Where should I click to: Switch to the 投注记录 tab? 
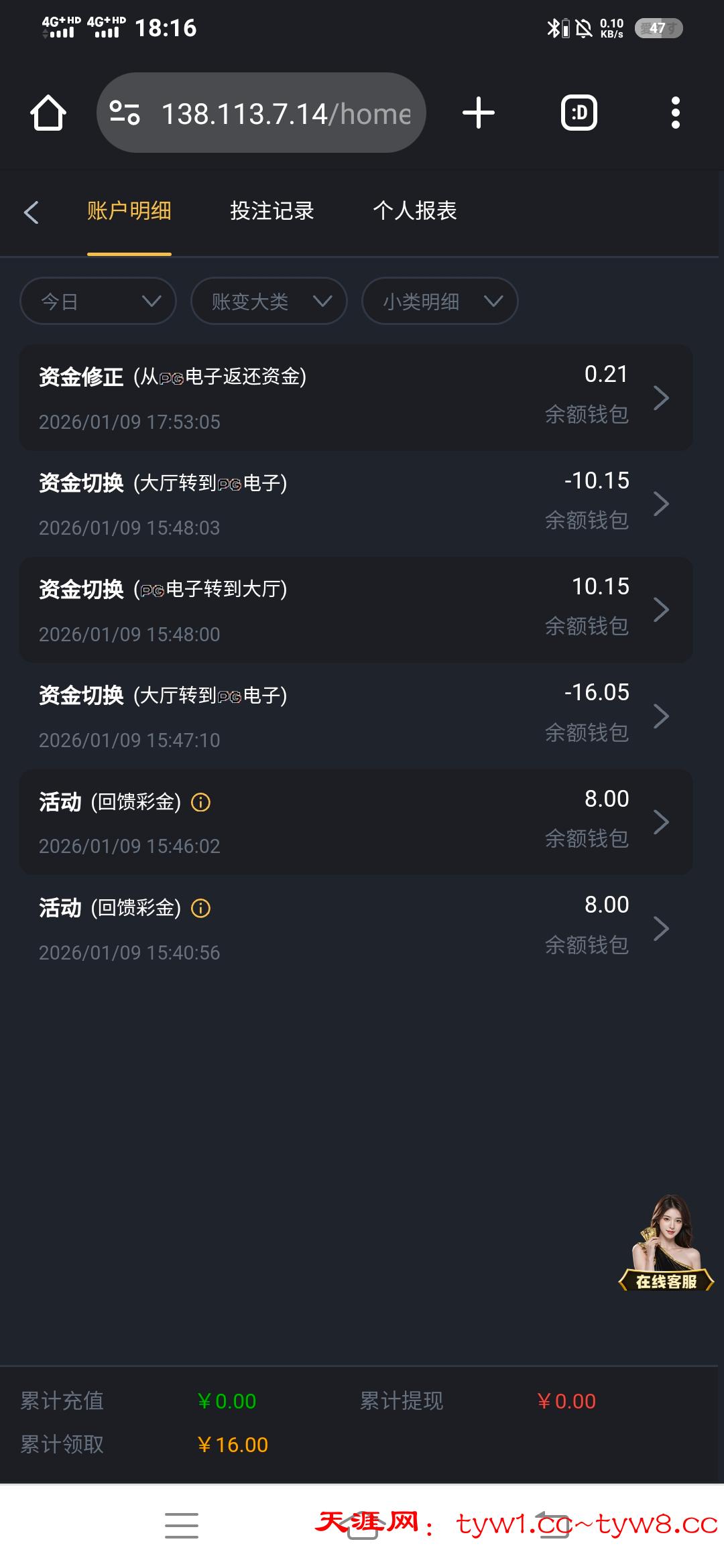coord(271,211)
